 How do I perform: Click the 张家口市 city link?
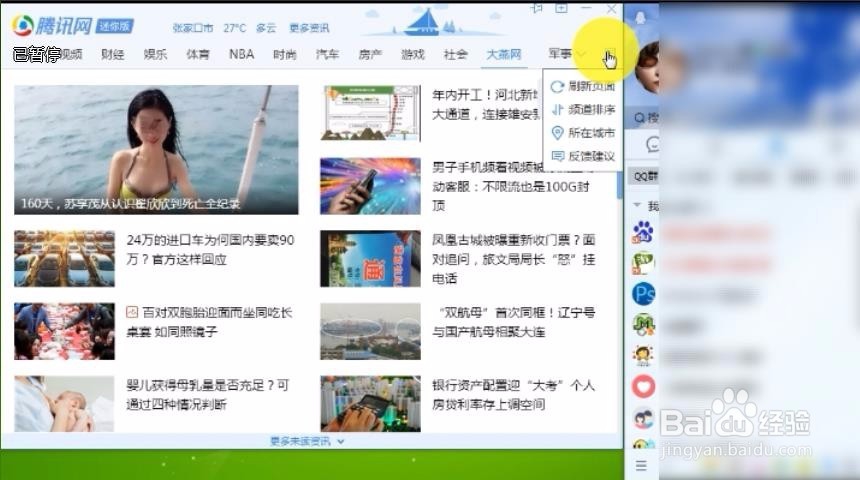tap(193, 28)
